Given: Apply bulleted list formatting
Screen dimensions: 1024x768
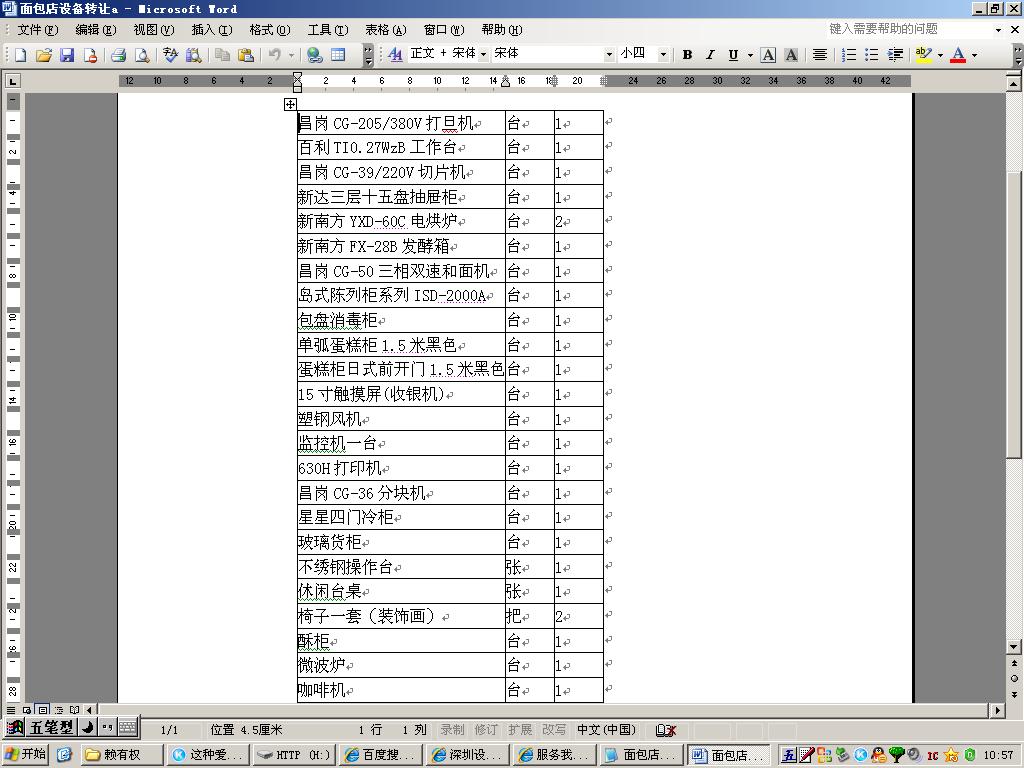Looking at the screenshot, I should coord(871,55).
